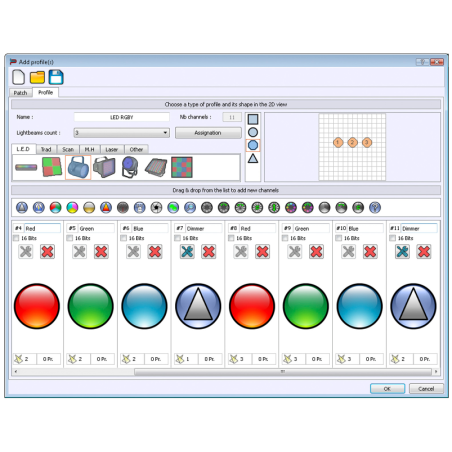Enable 16 Bits for channel #4 Red
The width and height of the screenshot is (452, 452).
(16, 238)
